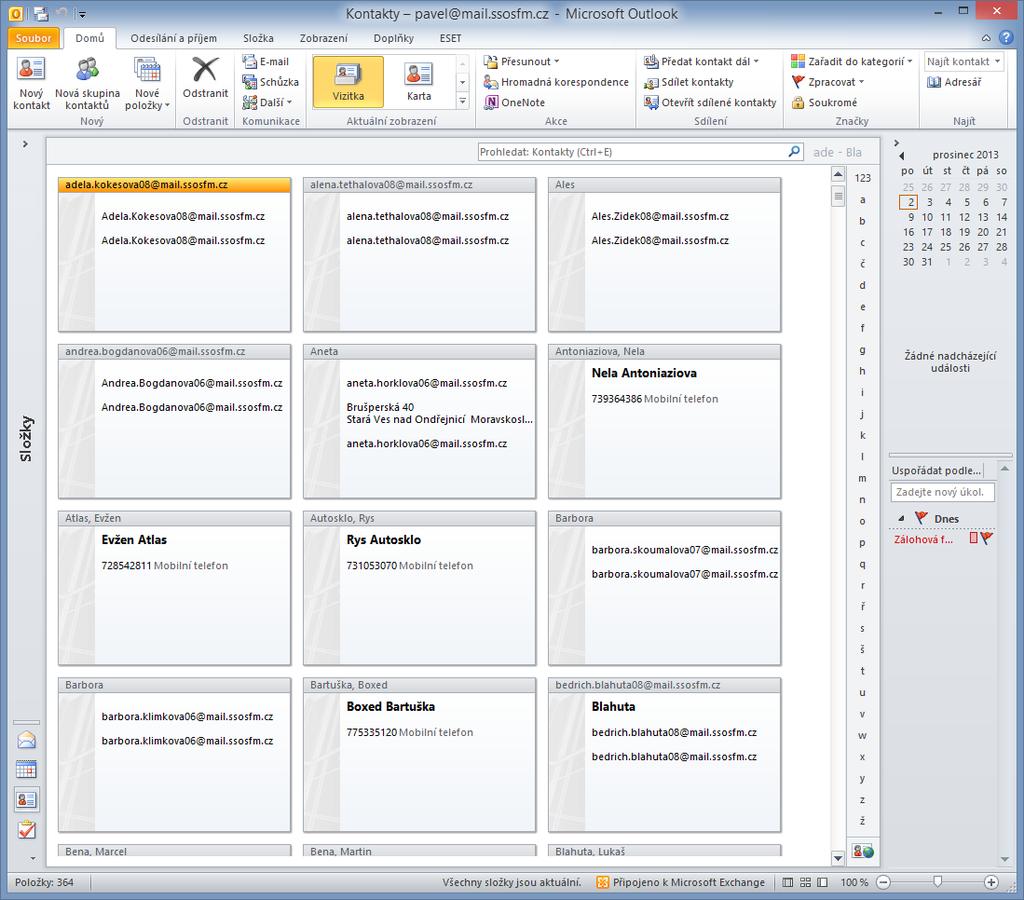This screenshot has height=900, width=1024.
Task: Click Uspořádat podle arrange header
Action: [x=936, y=470]
